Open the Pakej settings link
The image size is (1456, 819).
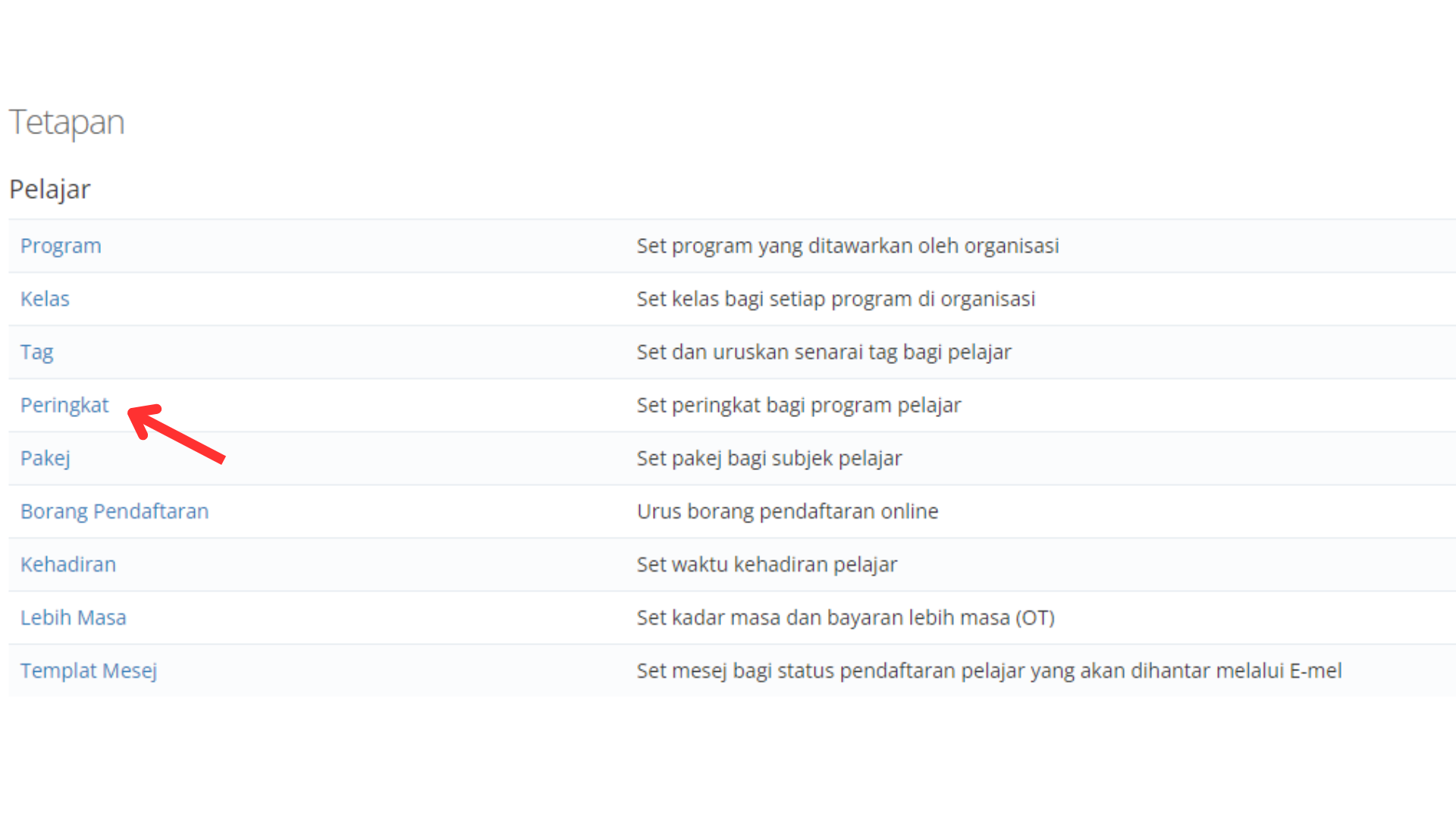[x=45, y=457]
